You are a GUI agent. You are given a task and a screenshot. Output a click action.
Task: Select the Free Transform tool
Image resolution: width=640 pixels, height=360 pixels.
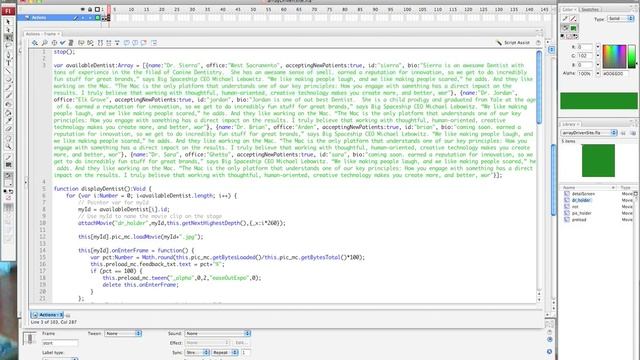[8, 38]
